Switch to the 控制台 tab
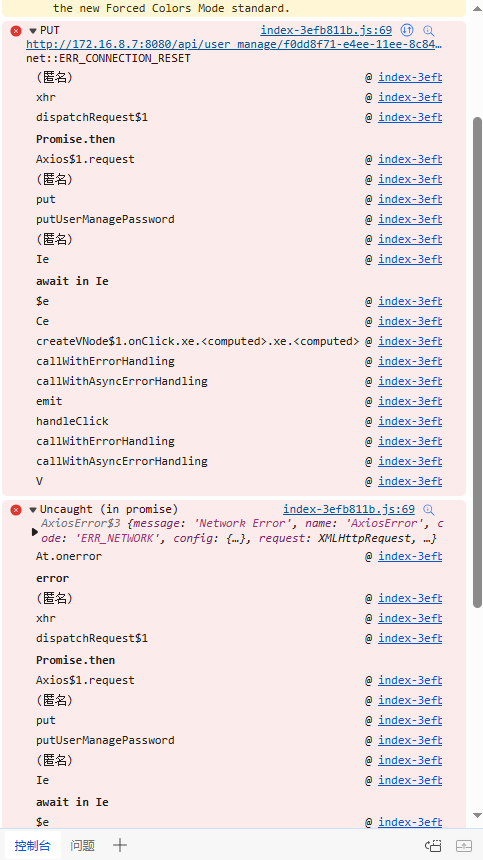483x860 pixels. pos(32,845)
